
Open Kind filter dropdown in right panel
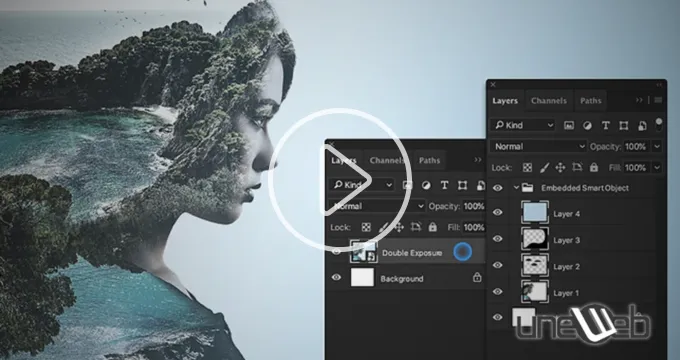[523, 125]
